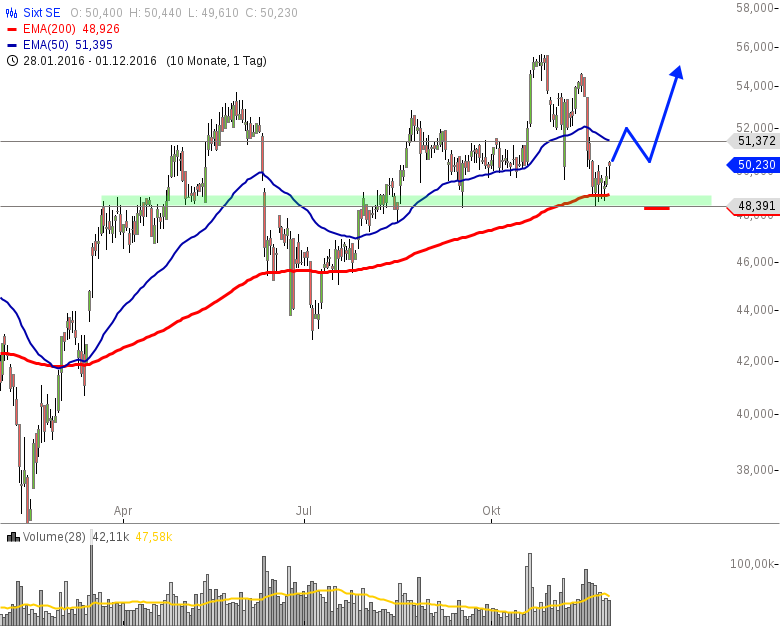Click the EMA(200) 48,926 legend text
Image resolution: width=780 pixels, height=626 pixels.
(x=71, y=29)
